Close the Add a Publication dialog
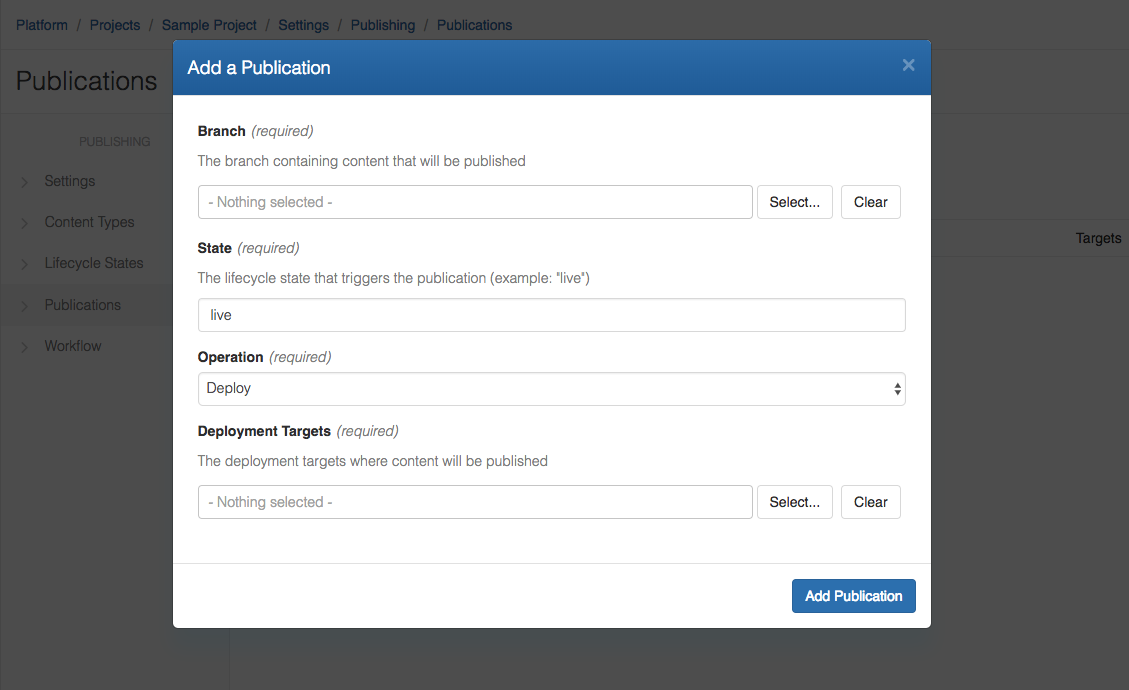This screenshot has height=690, width=1129. tap(908, 65)
